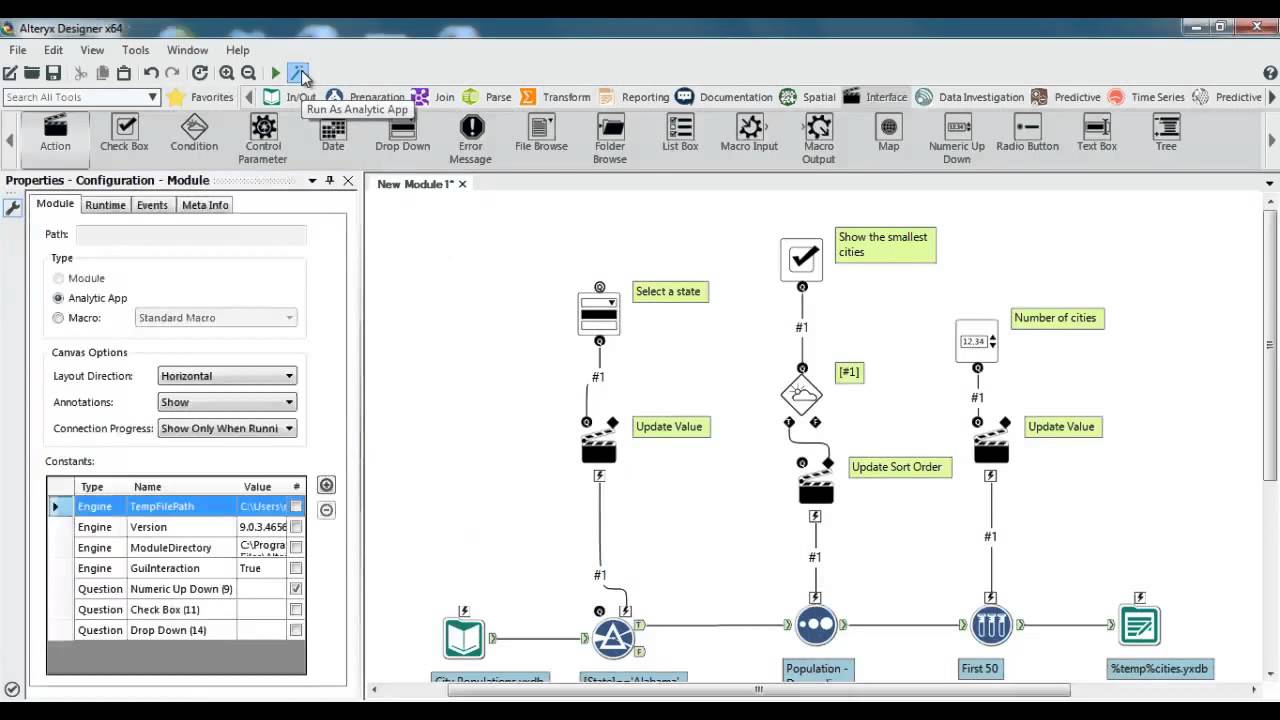Run the module with green play button
Screen dimensions: 1280x720
click(276, 73)
